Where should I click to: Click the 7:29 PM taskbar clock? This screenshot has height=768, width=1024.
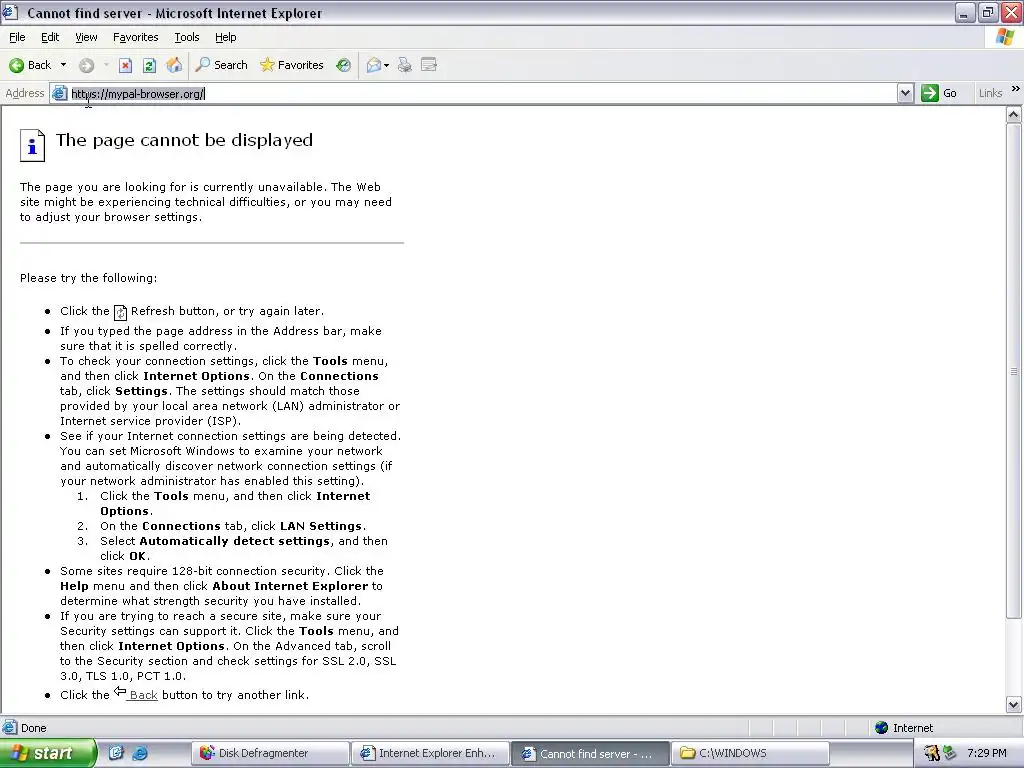(x=987, y=753)
